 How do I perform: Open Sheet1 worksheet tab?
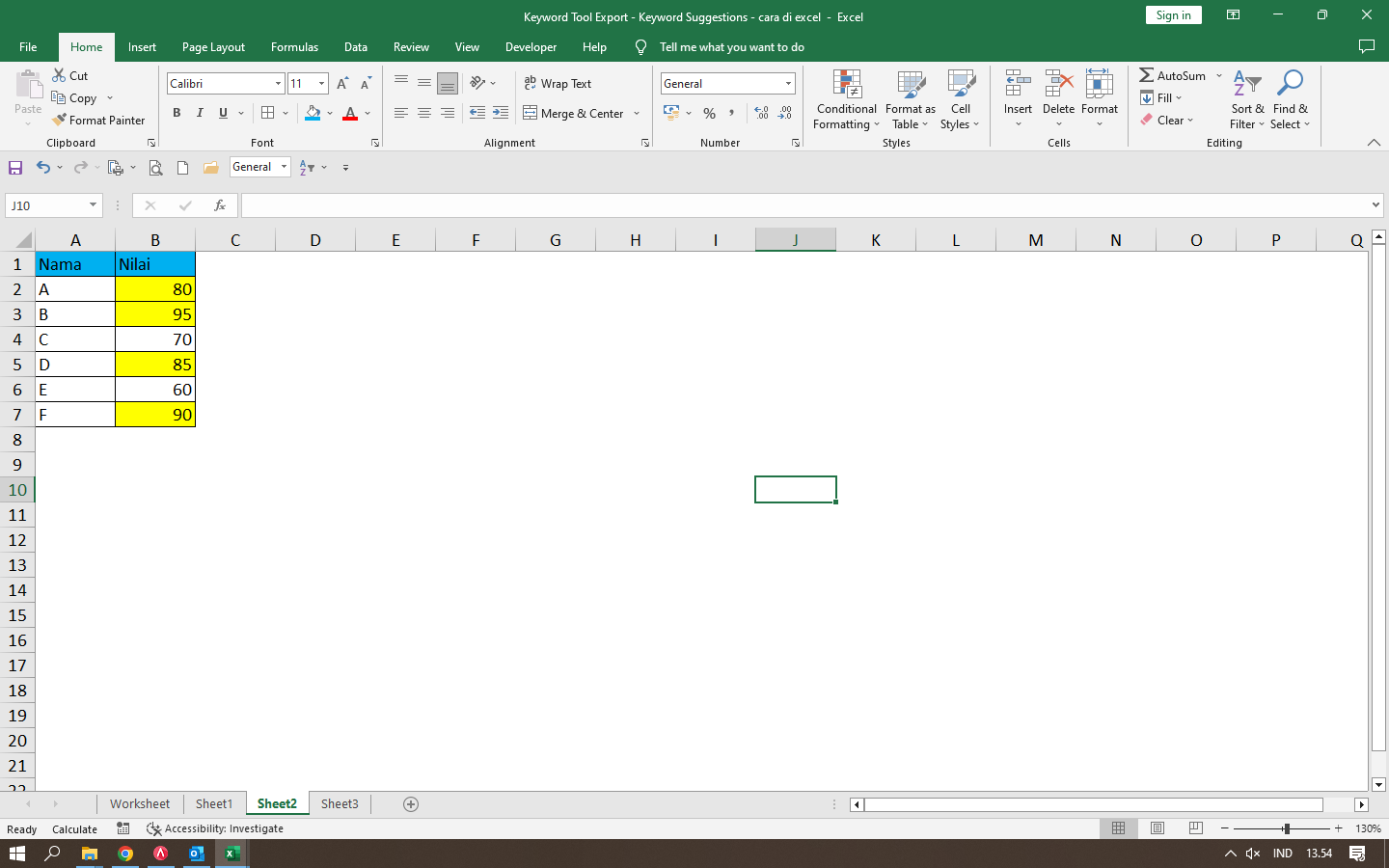click(x=214, y=804)
